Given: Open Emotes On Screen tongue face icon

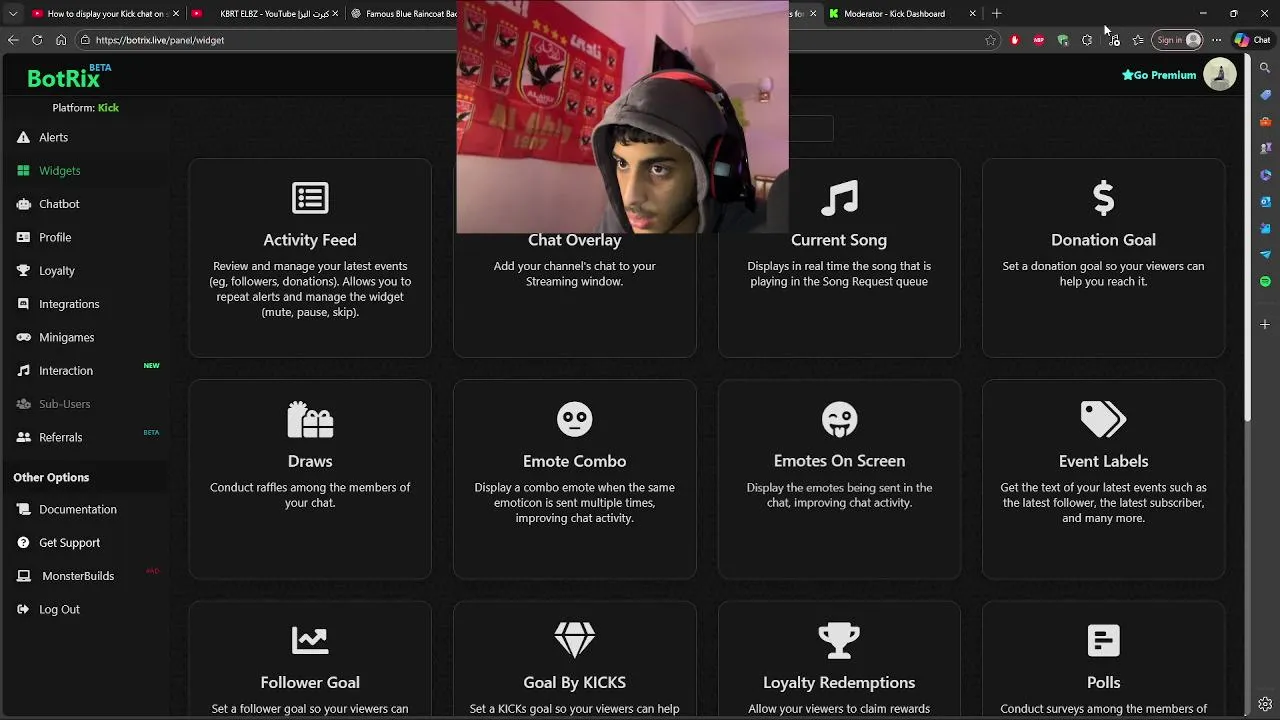Looking at the screenshot, I should 839,419.
